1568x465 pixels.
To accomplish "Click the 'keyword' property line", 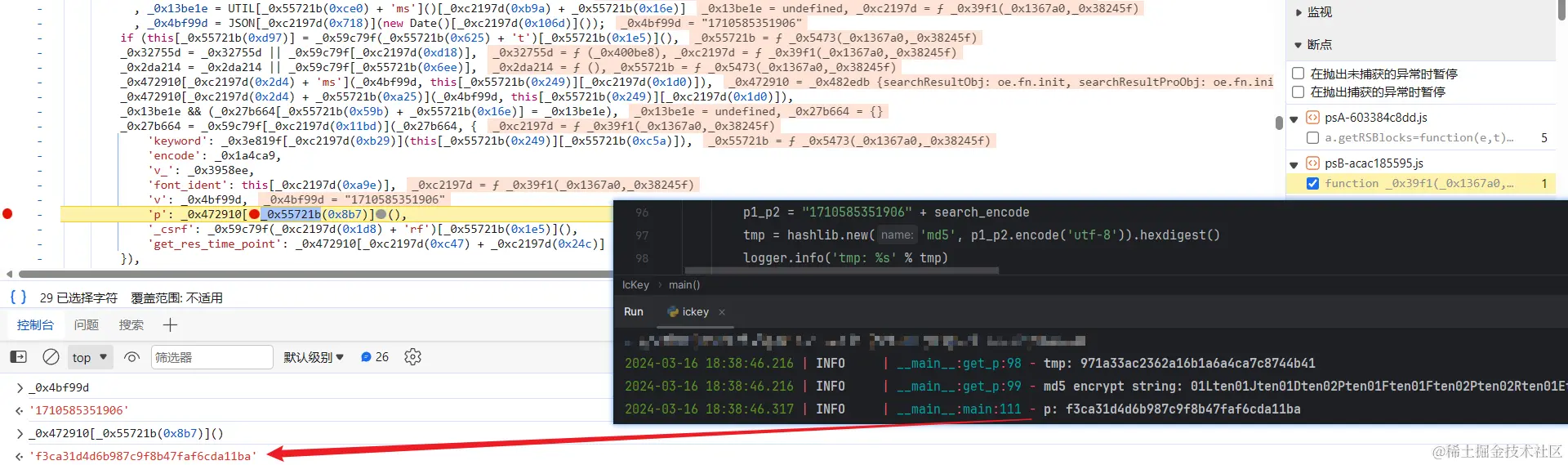I will pyautogui.click(x=420, y=141).
